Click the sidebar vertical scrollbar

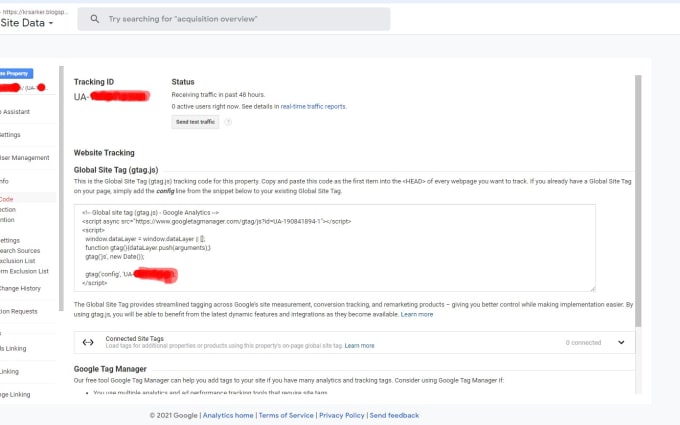[x=62, y=189]
